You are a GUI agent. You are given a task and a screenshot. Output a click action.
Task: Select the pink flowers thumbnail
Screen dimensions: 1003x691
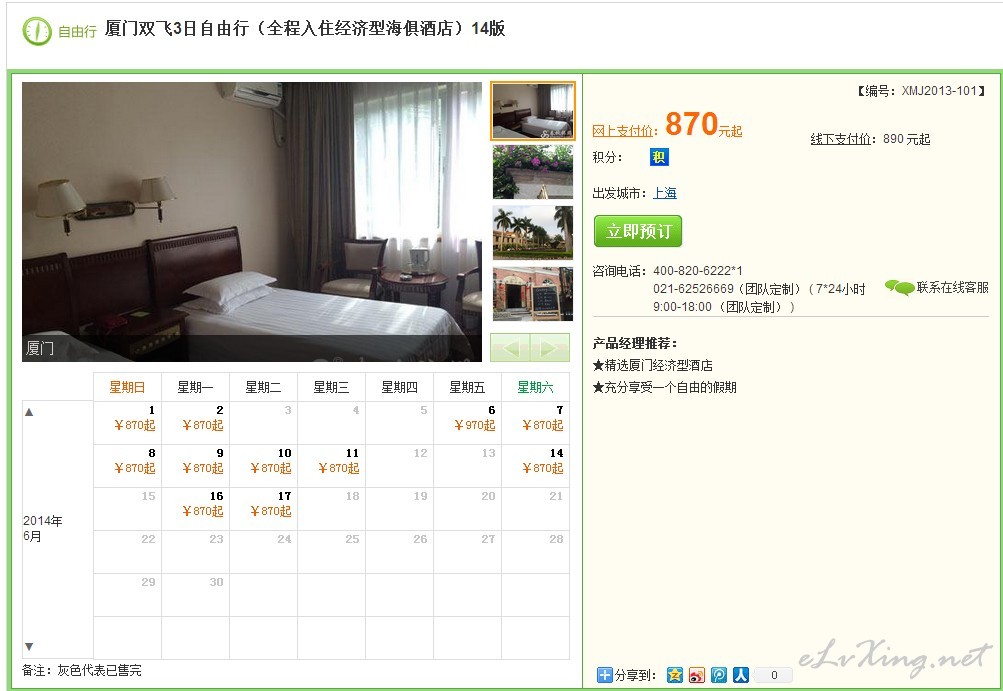(x=533, y=171)
